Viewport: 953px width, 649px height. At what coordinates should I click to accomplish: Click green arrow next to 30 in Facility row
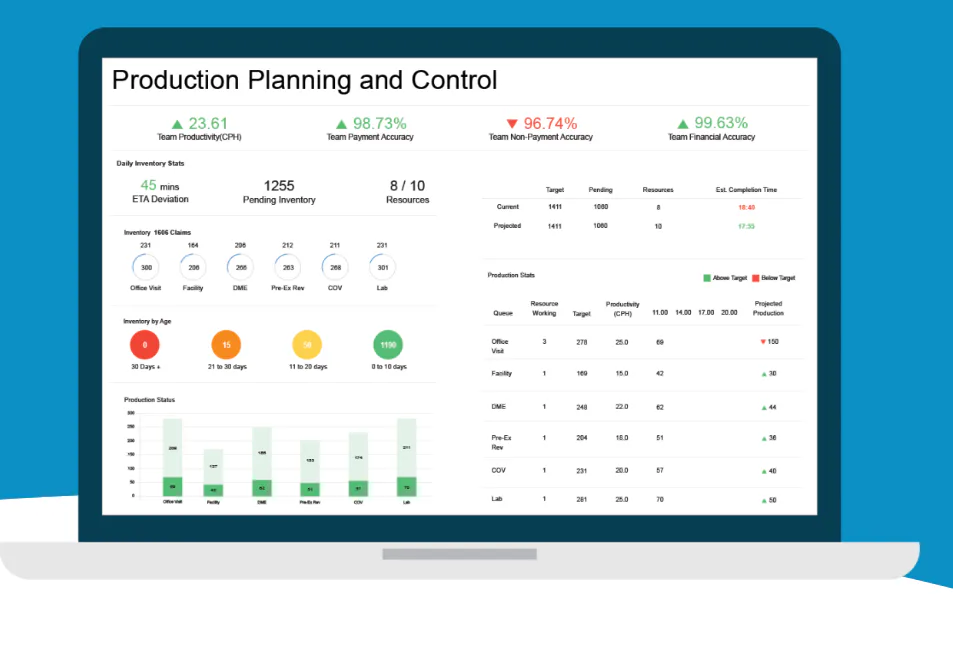[764, 374]
